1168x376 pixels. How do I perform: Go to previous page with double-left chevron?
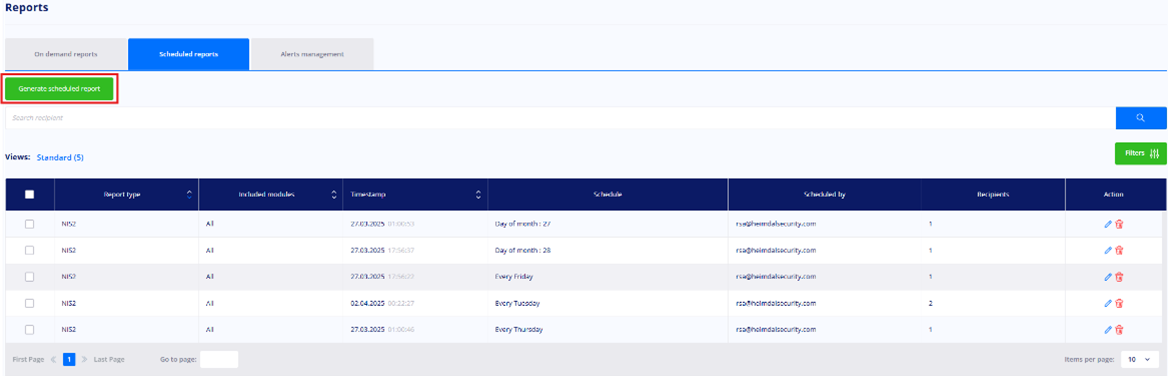pyautogui.click(x=53, y=360)
